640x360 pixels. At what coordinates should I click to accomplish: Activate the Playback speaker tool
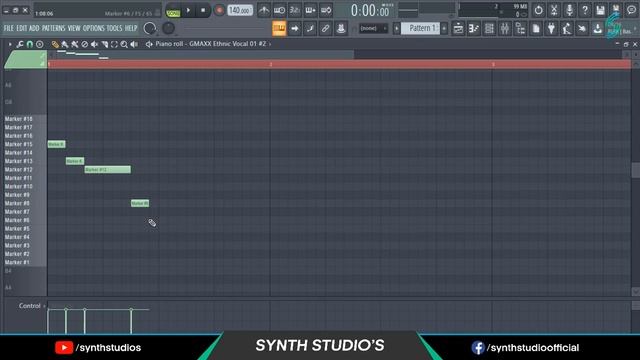pyautogui.click(x=134, y=44)
